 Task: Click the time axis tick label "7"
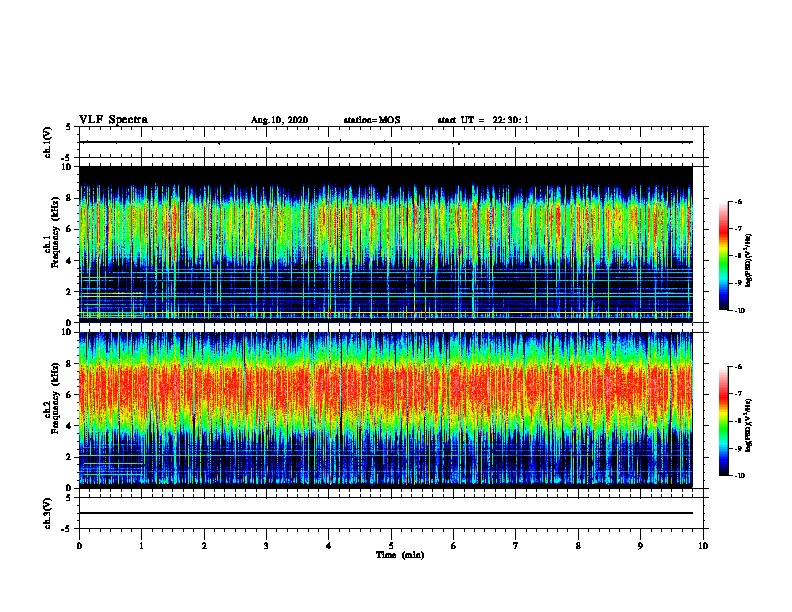tap(516, 546)
